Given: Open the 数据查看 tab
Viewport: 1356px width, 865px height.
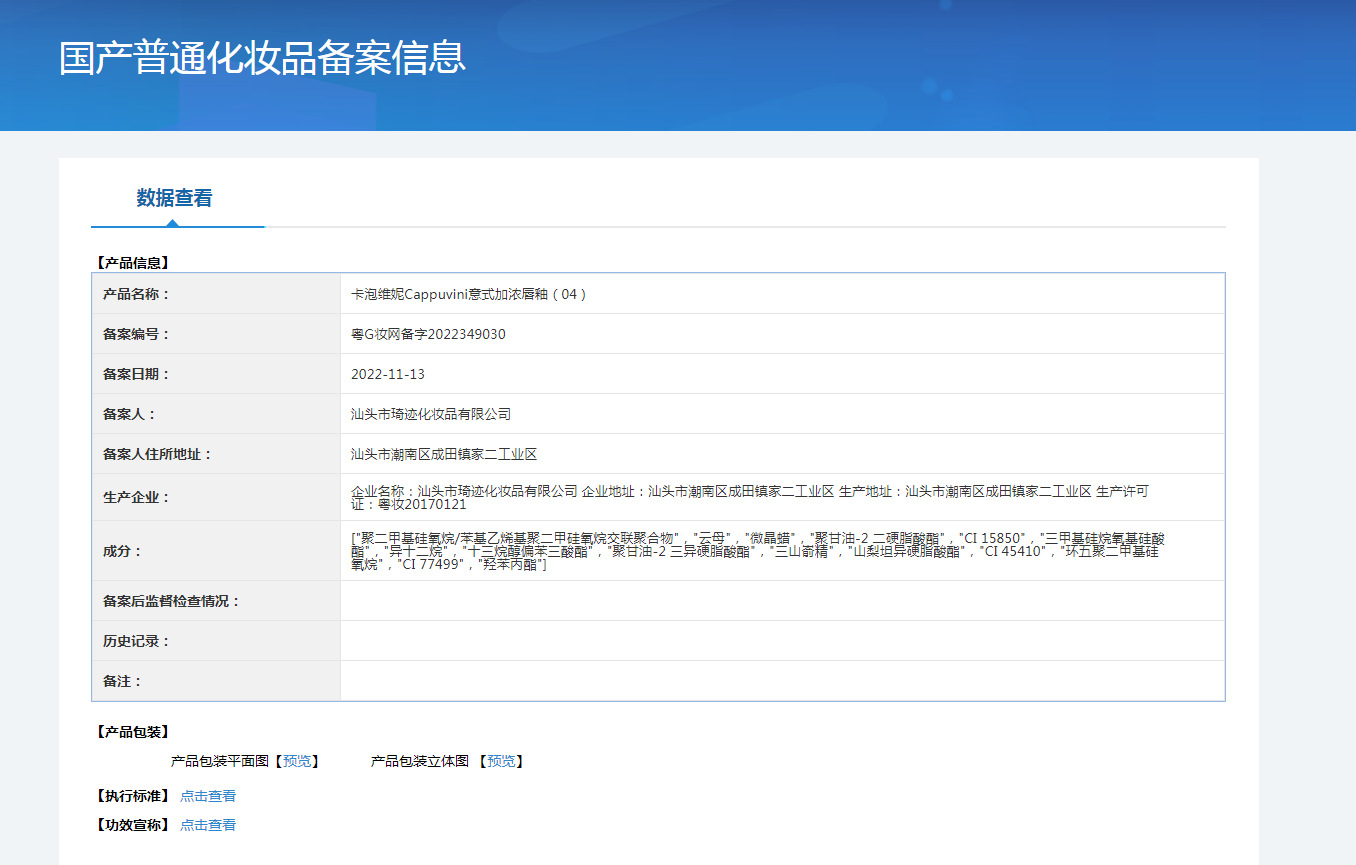Looking at the screenshot, I should [x=174, y=198].
